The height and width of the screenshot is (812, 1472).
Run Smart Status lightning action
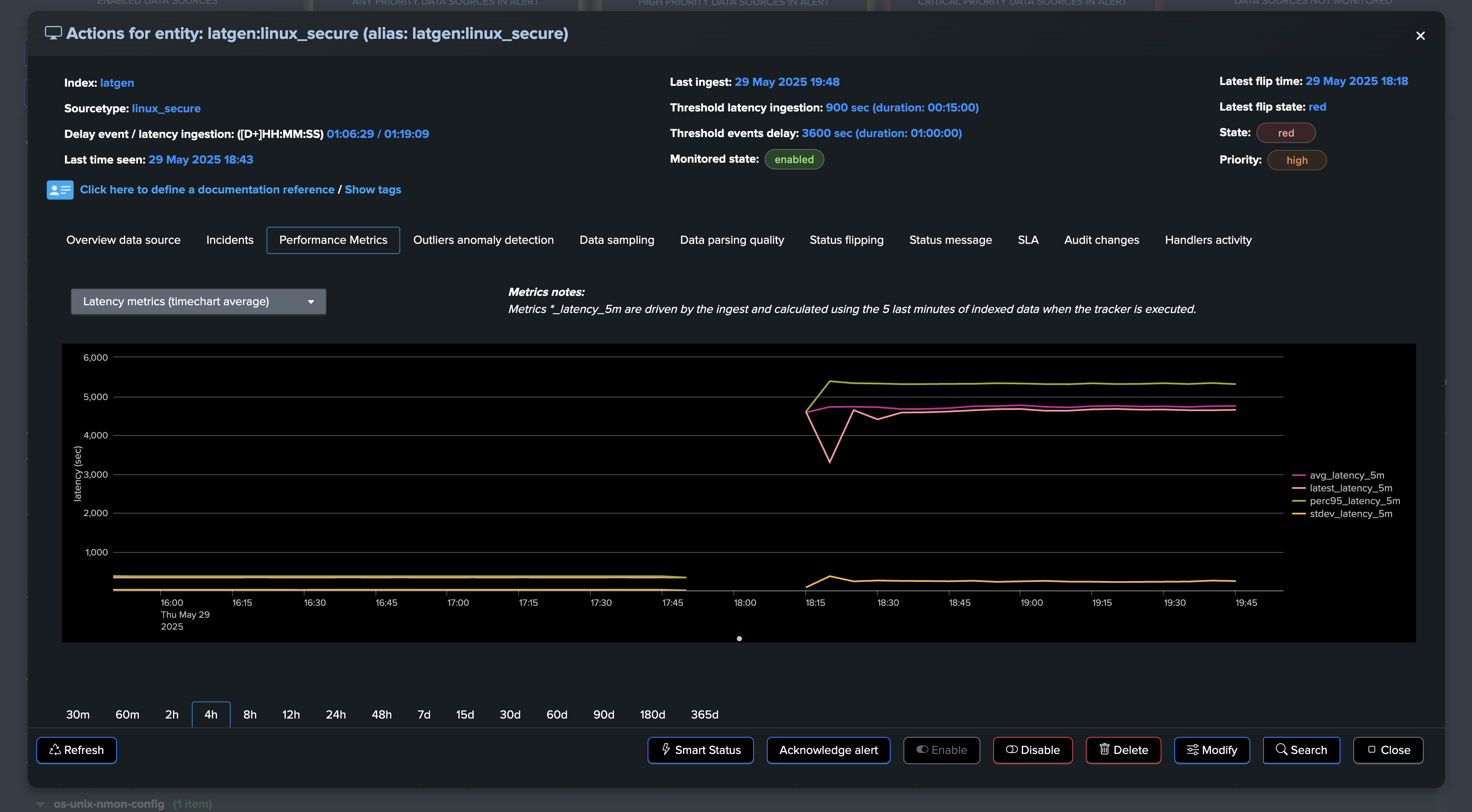(700, 750)
